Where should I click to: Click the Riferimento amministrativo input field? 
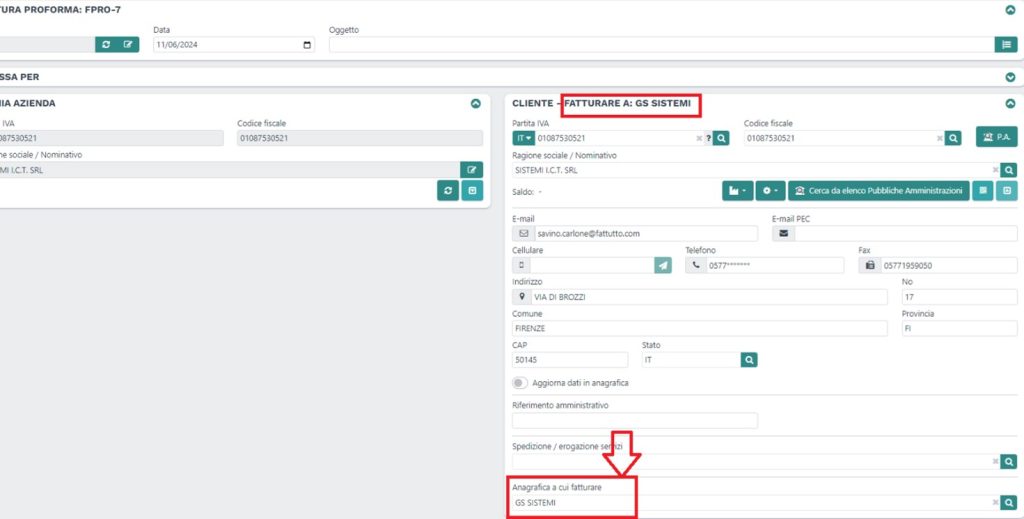coord(635,421)
